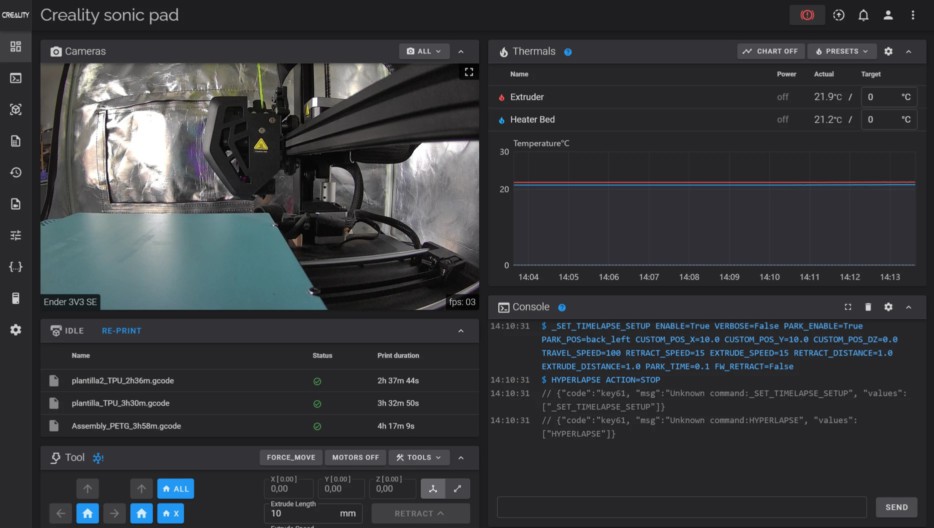Clear the console with trash icon
This screenshot has height=528, width=934.
pyautogui.click(x=868, y=307)
